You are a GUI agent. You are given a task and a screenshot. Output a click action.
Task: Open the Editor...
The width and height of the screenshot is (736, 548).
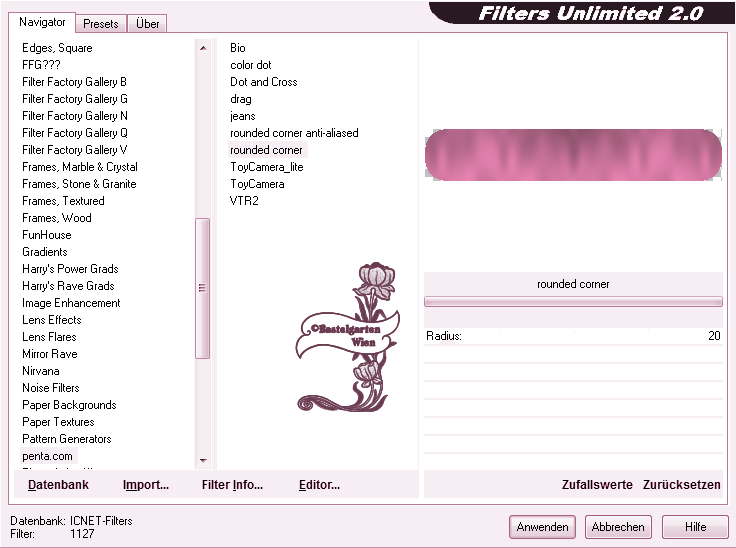319,485
